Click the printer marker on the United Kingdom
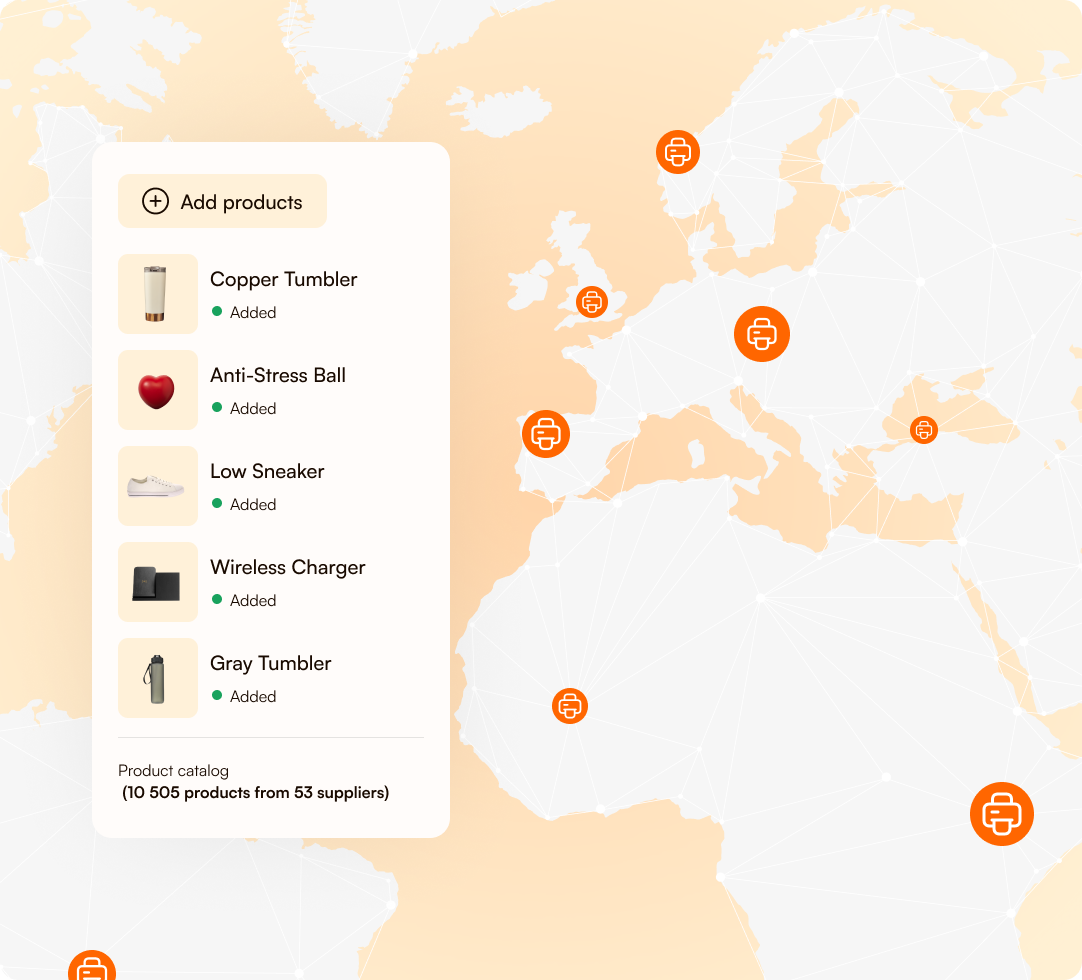 591,301
